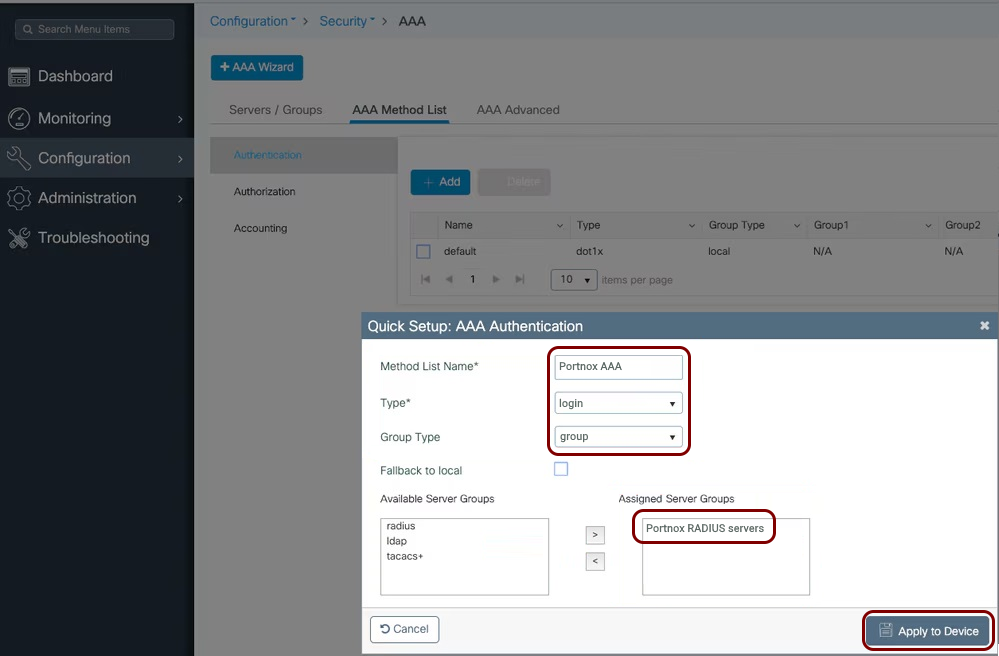
Task: Click the Configuration wrench icon
Action: (x=19, y=158)
